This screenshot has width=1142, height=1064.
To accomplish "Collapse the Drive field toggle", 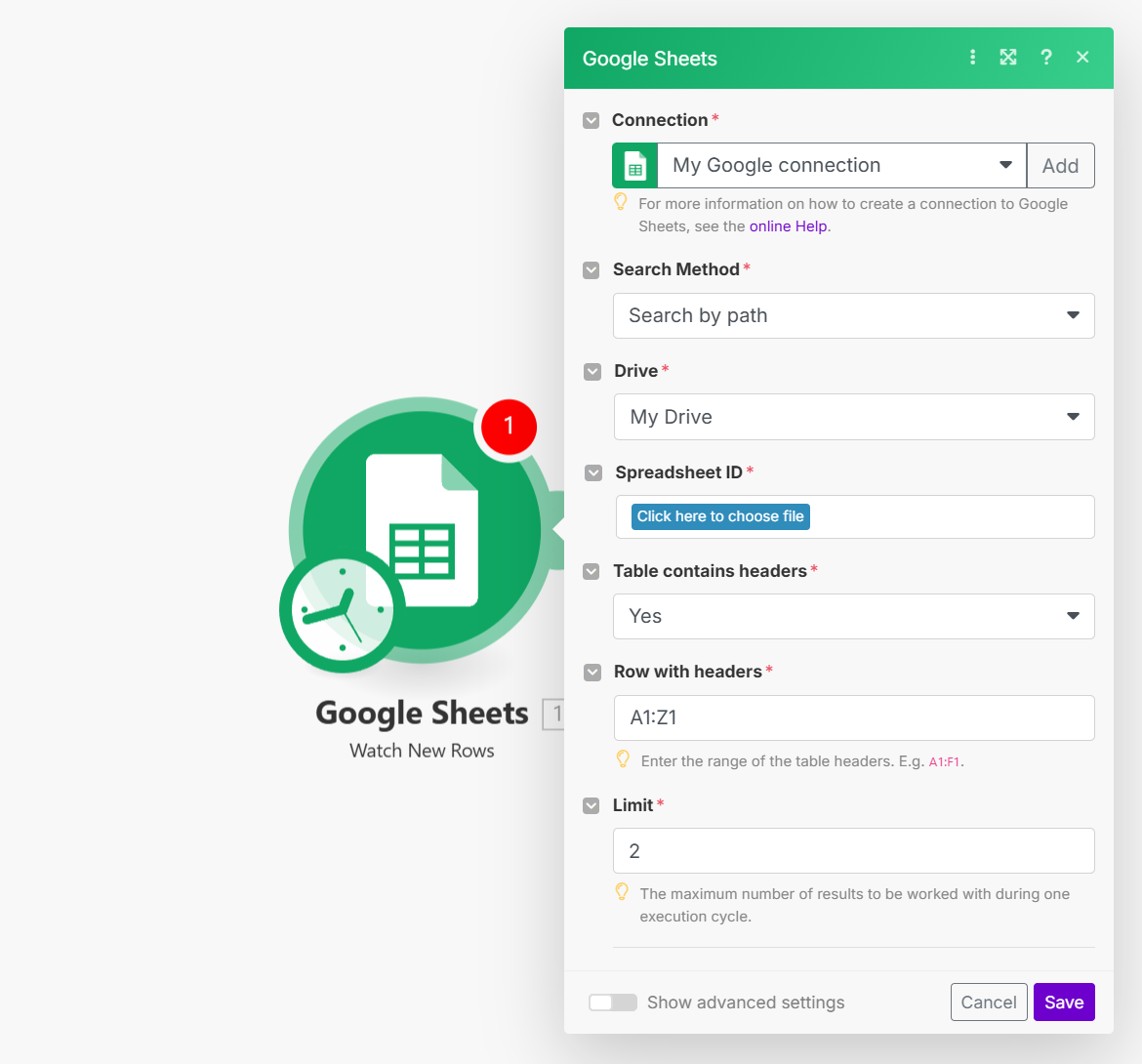I will 592,371.
